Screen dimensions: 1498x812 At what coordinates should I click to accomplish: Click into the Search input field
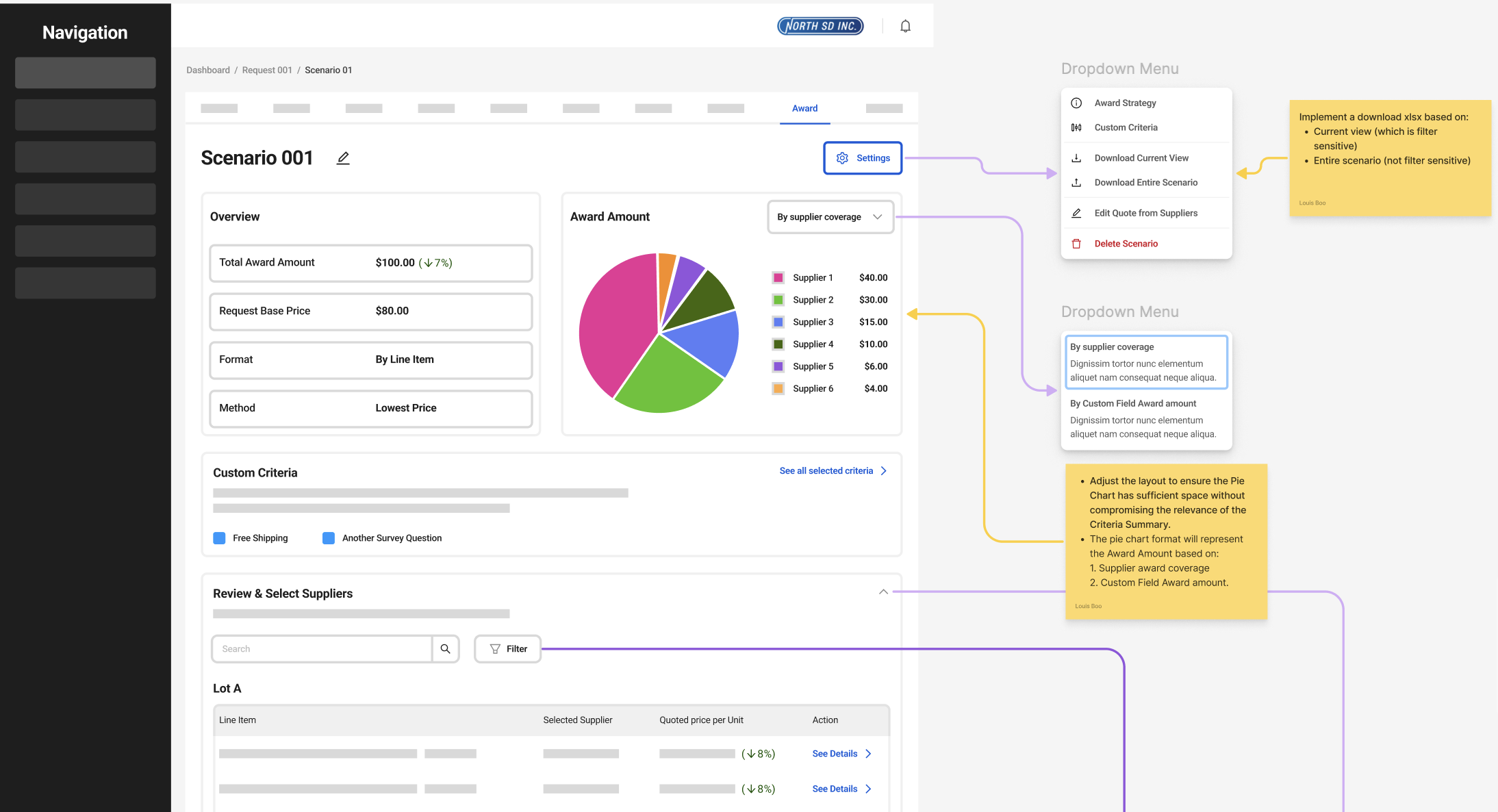(322, 648)
